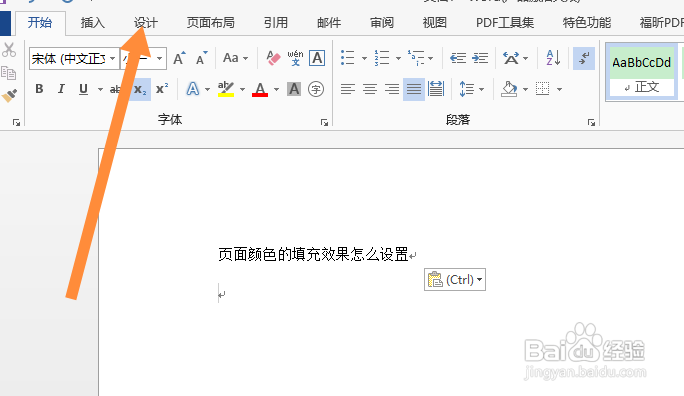The width and height of the screenshot is (684, 396).
Task: Align text right
Action: (392, 89)
